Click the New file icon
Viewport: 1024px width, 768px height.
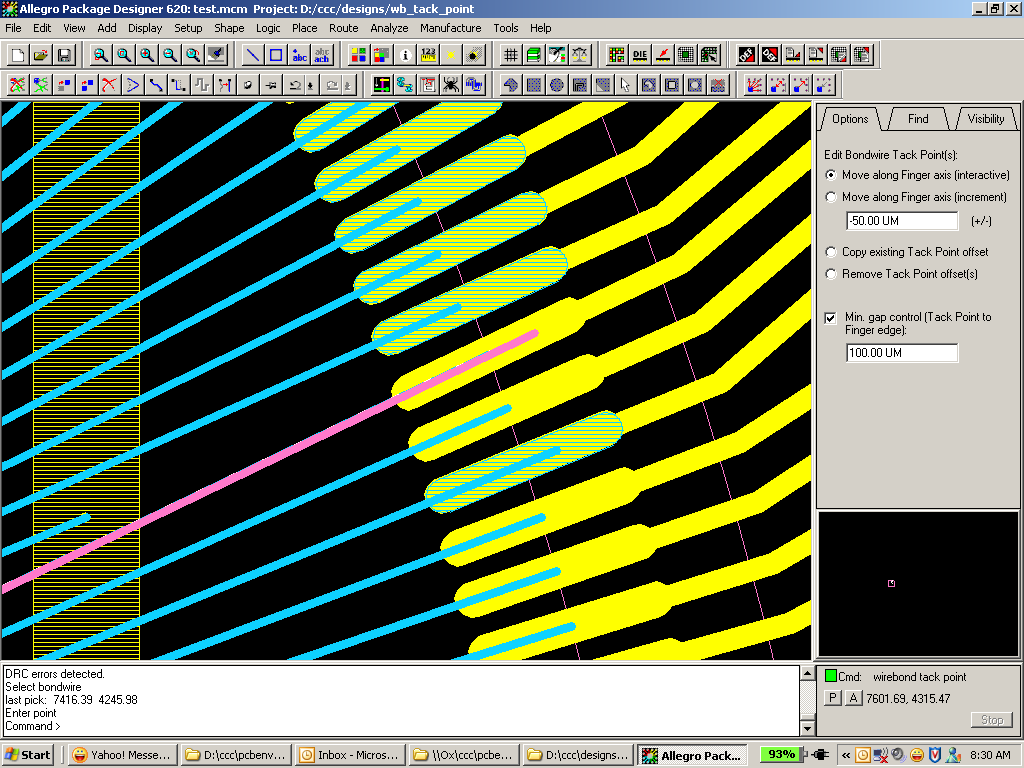(x=18, y=55)
